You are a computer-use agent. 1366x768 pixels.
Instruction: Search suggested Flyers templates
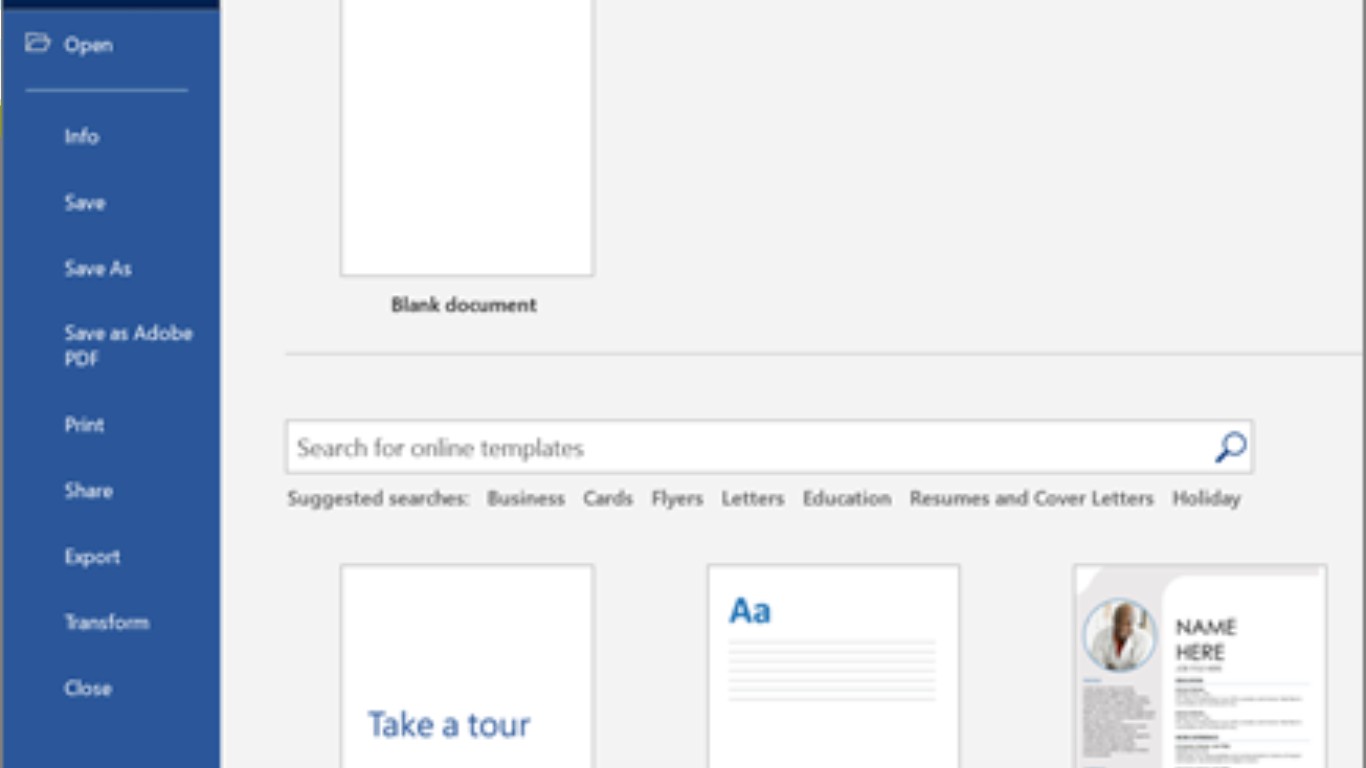click(677, 499)
